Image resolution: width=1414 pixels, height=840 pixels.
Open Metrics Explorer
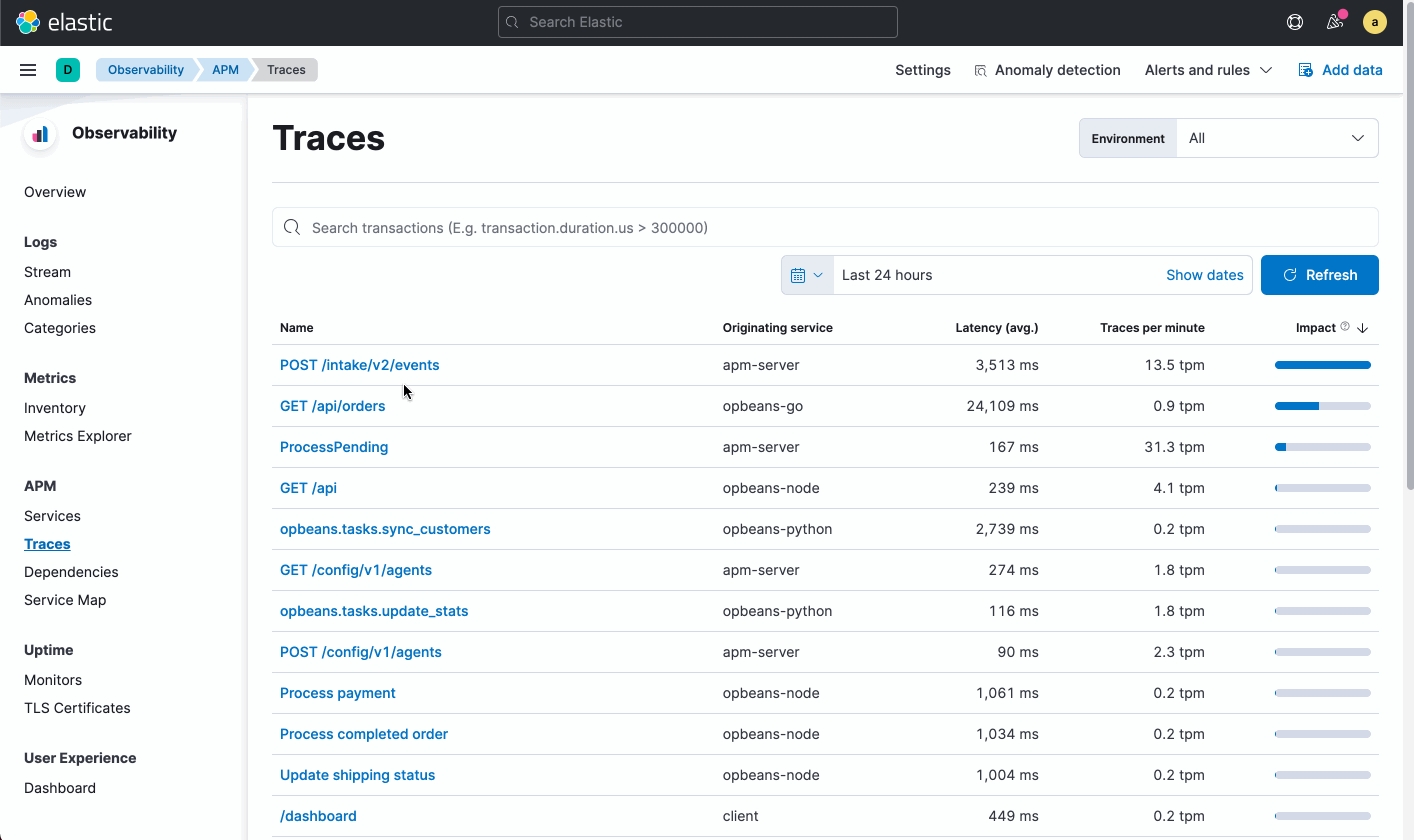[x=78, y=436]
